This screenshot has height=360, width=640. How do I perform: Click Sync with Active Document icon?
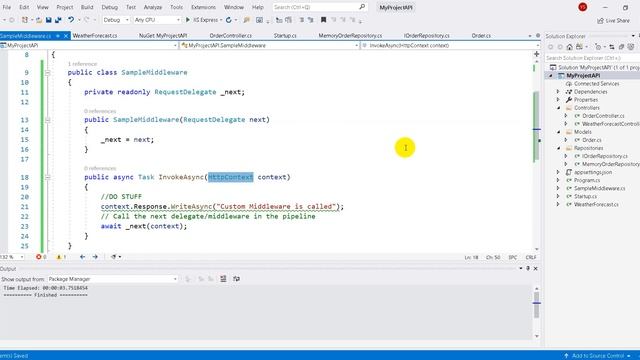(x=611, y=47)
